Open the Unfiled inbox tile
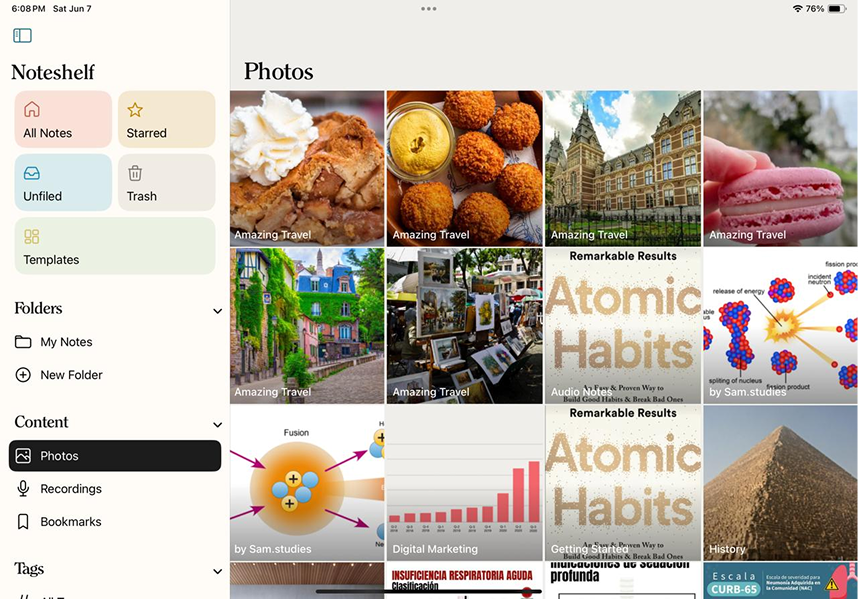 tap(63, 182)
